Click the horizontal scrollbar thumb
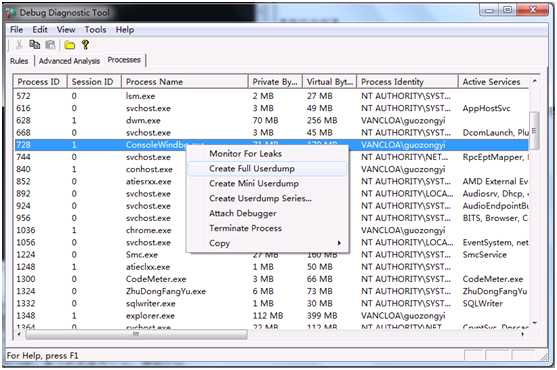 coord(136,334)
